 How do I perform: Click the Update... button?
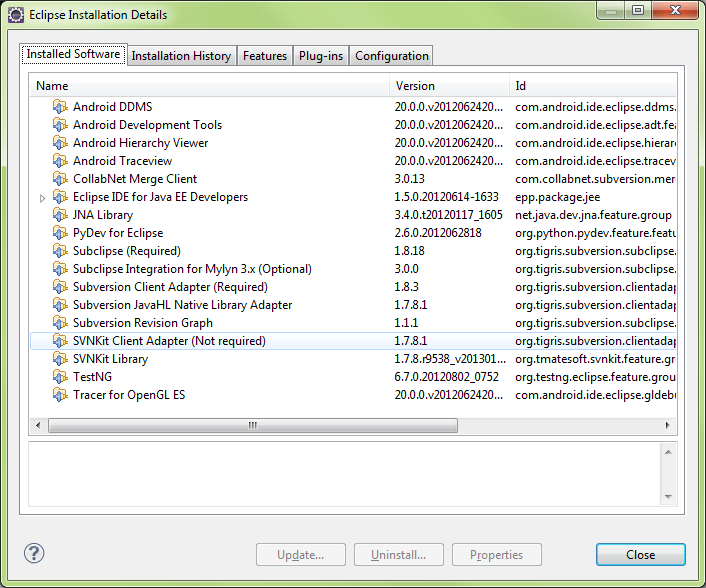(x=301, y=555)
